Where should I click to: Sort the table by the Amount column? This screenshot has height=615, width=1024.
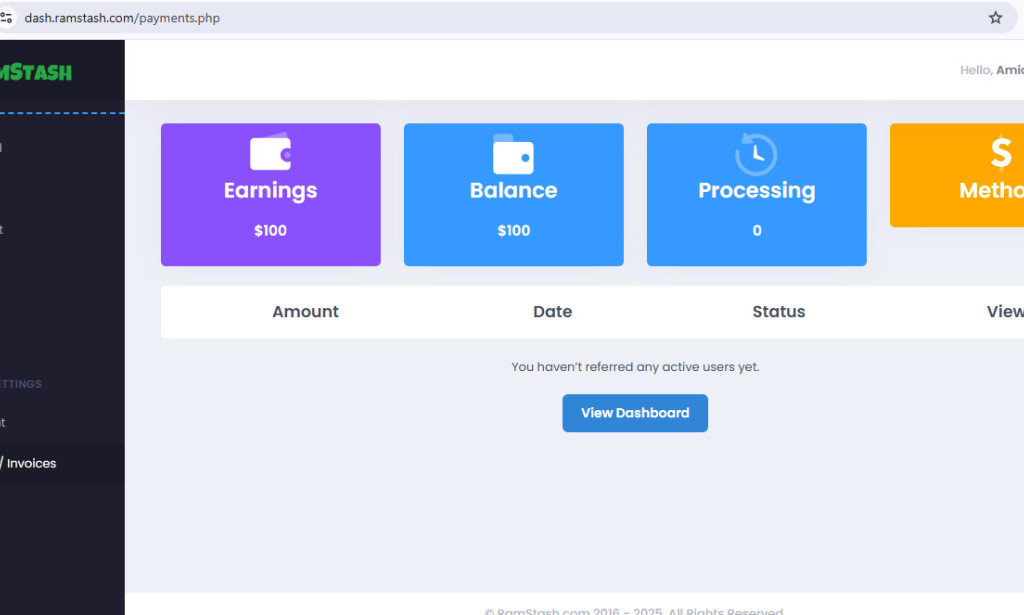(305, 311)
